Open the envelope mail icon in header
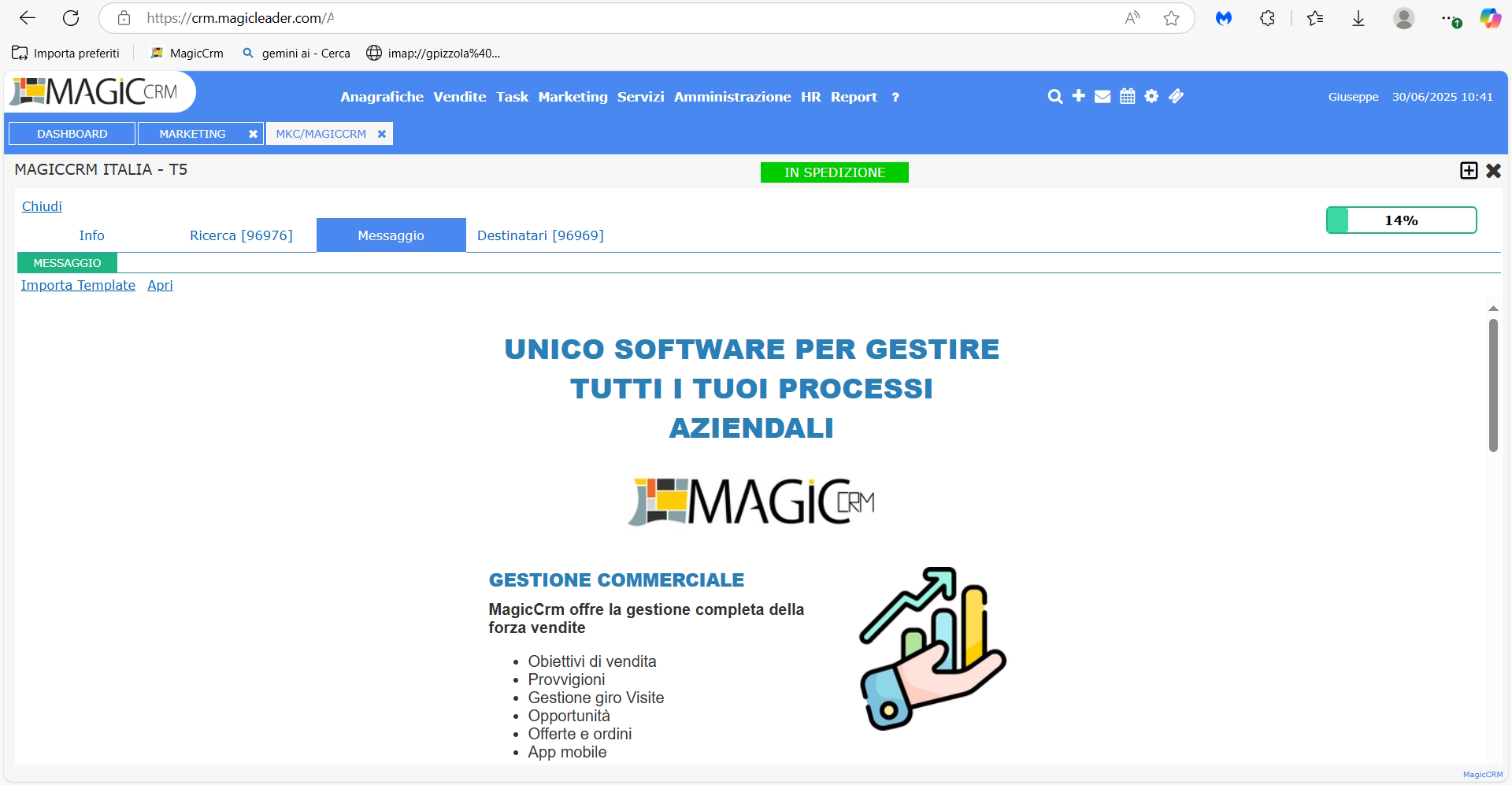 click(x=1102, y=96)
